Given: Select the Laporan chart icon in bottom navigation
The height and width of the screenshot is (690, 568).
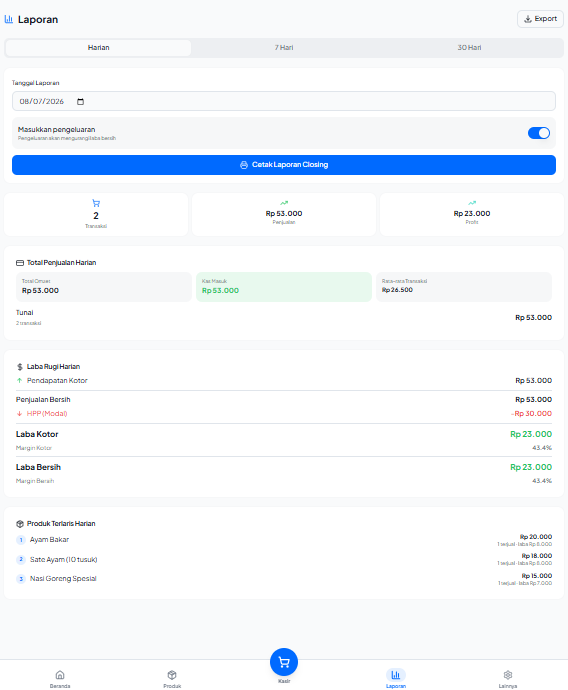Looking at the screenshot, I should point(396,675).
